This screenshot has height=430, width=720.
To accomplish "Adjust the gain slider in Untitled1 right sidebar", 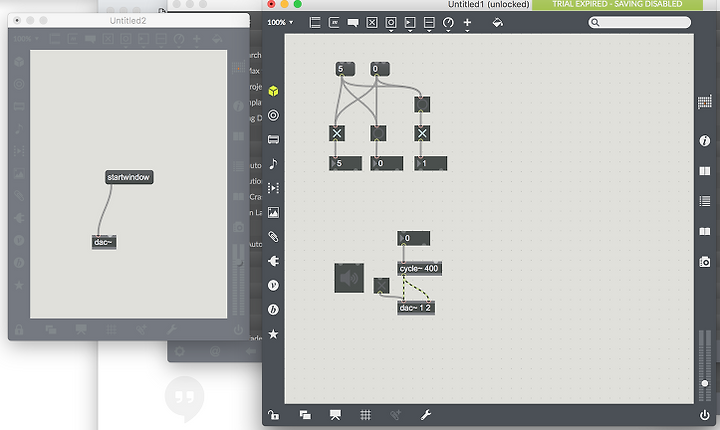I will pyautogui.click(x=705, y=383).
